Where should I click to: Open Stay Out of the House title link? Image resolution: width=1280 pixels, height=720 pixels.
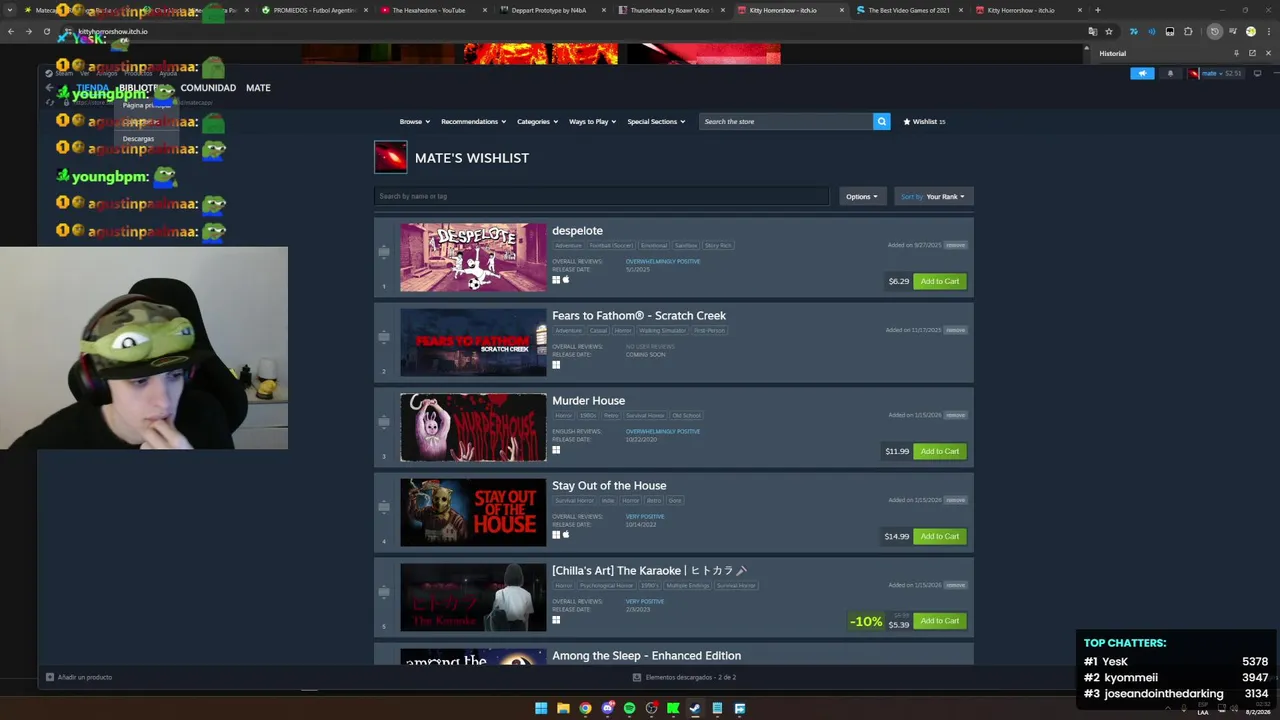[x=609, y=485]
